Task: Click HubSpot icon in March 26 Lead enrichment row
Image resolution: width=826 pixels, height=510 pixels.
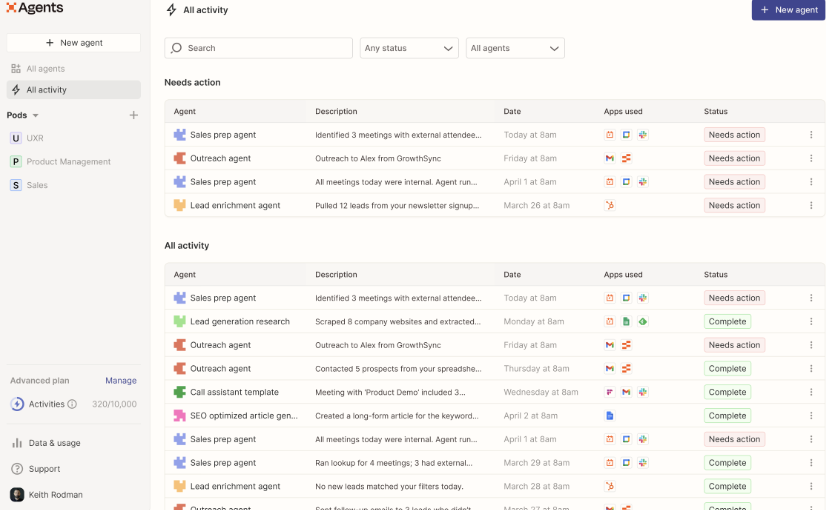Action: (609, 205)
